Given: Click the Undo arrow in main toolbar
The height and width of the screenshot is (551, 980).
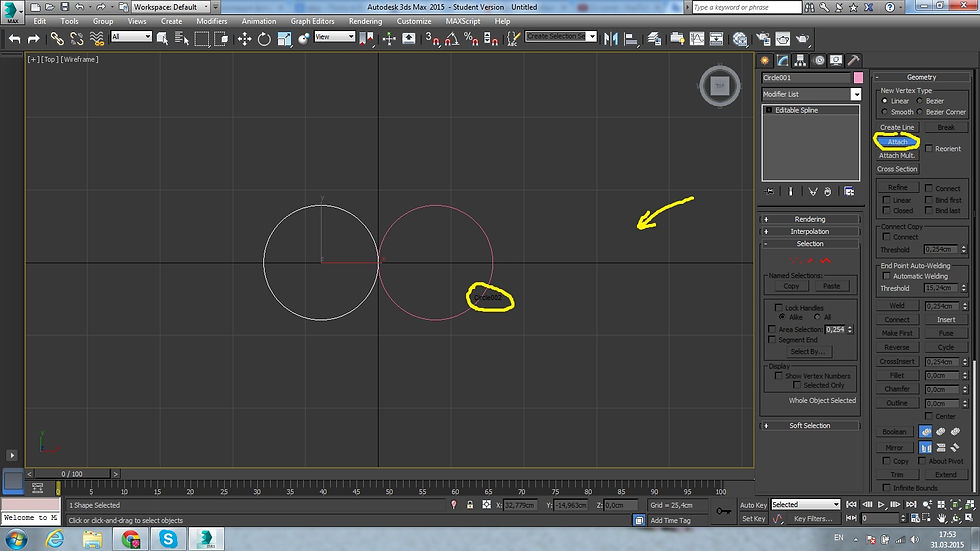Looking at the screenshot, I should [14, 39].
